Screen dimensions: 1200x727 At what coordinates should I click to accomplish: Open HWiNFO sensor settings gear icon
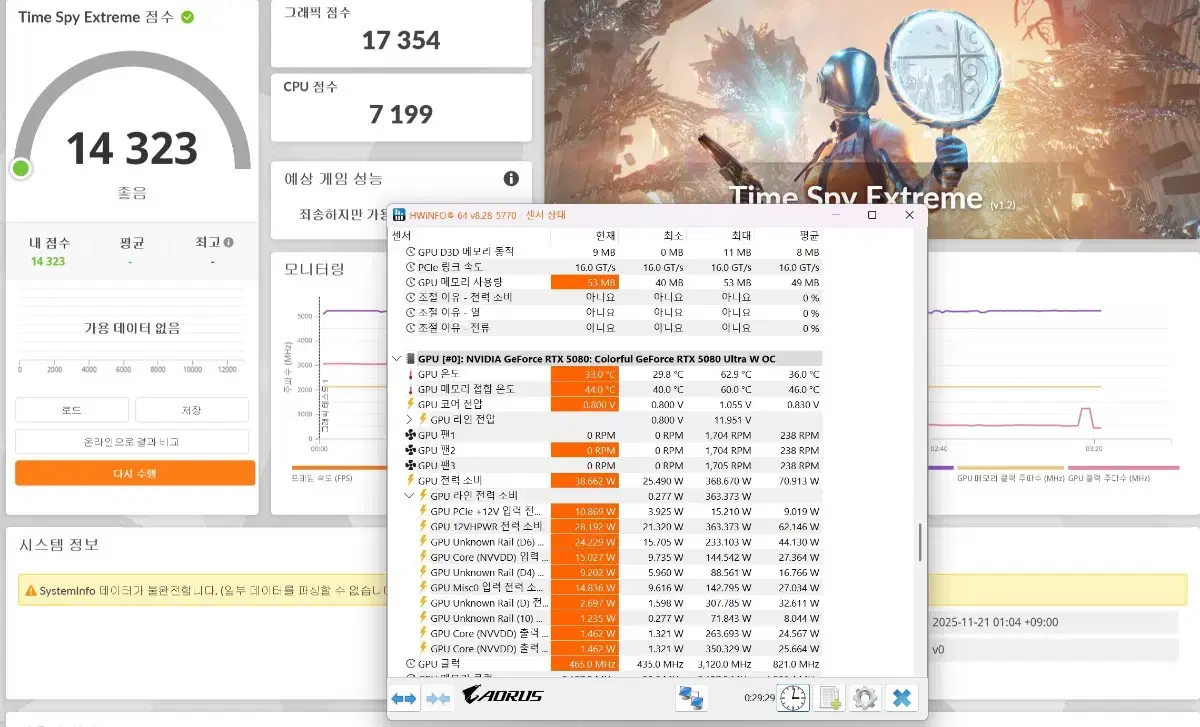click(866, 697)
